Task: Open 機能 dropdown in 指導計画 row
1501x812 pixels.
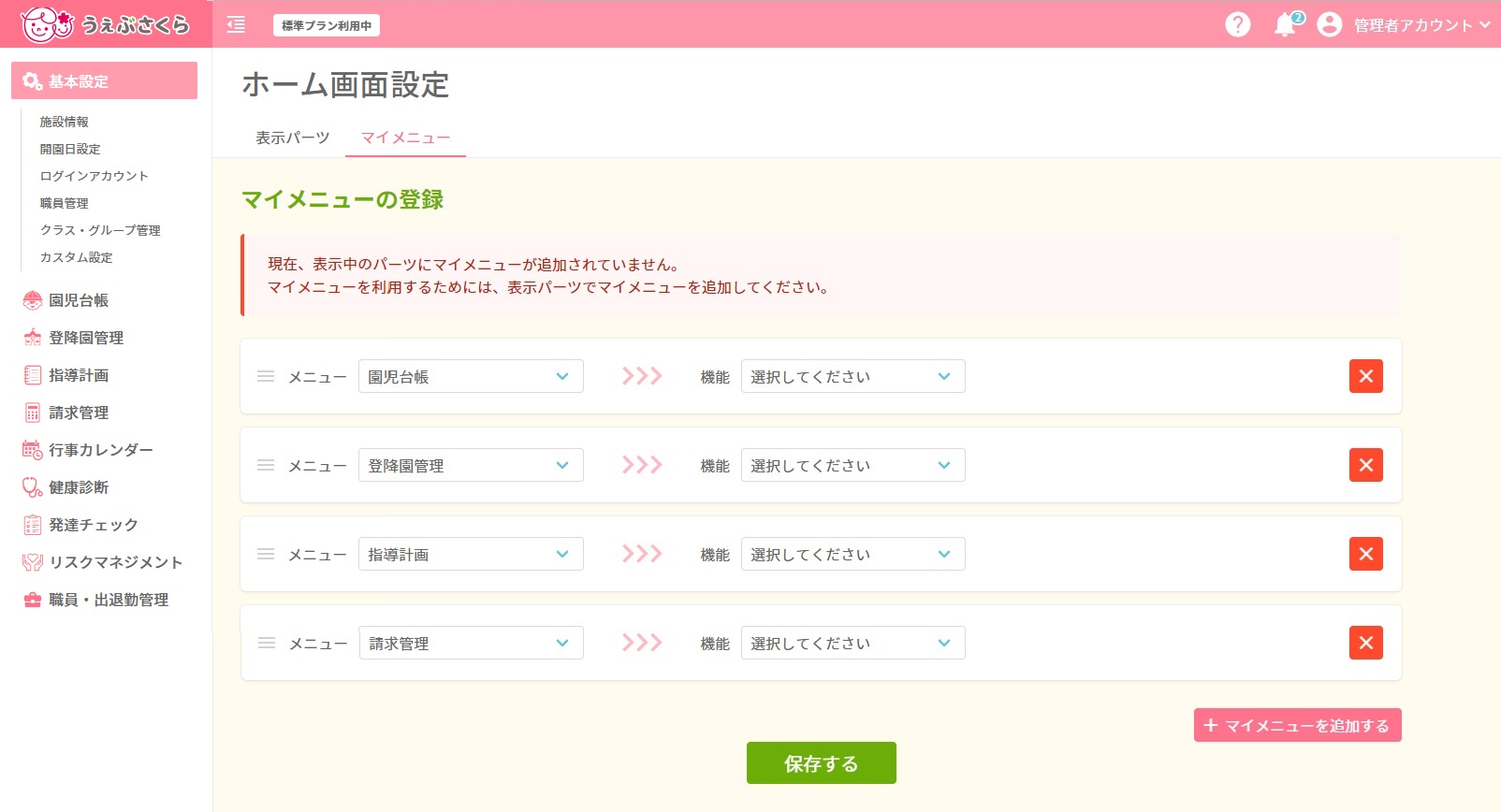Action: click(x=853, y=554)
